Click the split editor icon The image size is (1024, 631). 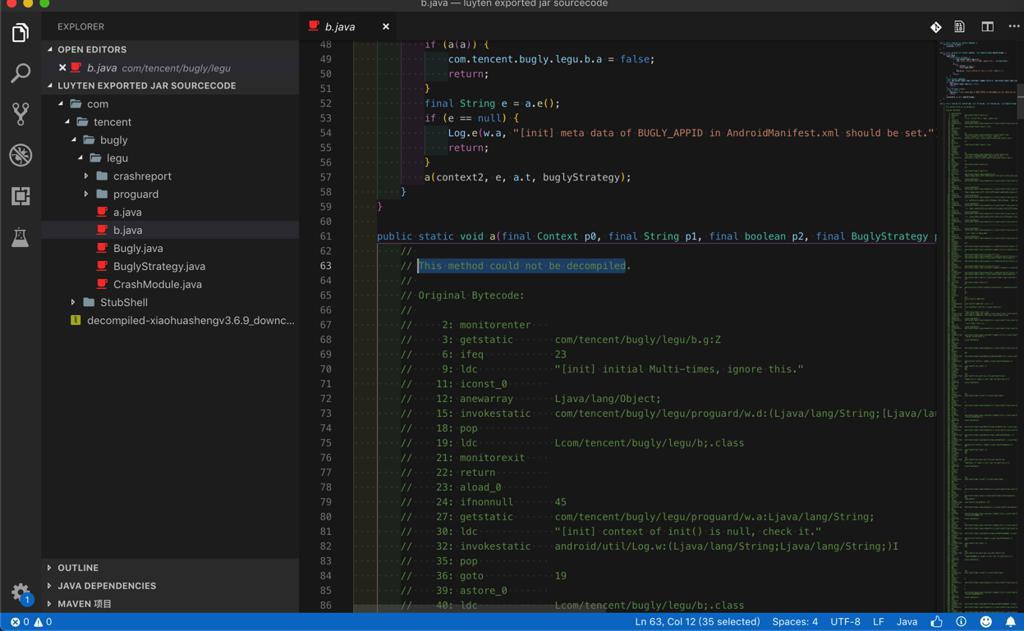pyautogui.click(x=987, y=27)
